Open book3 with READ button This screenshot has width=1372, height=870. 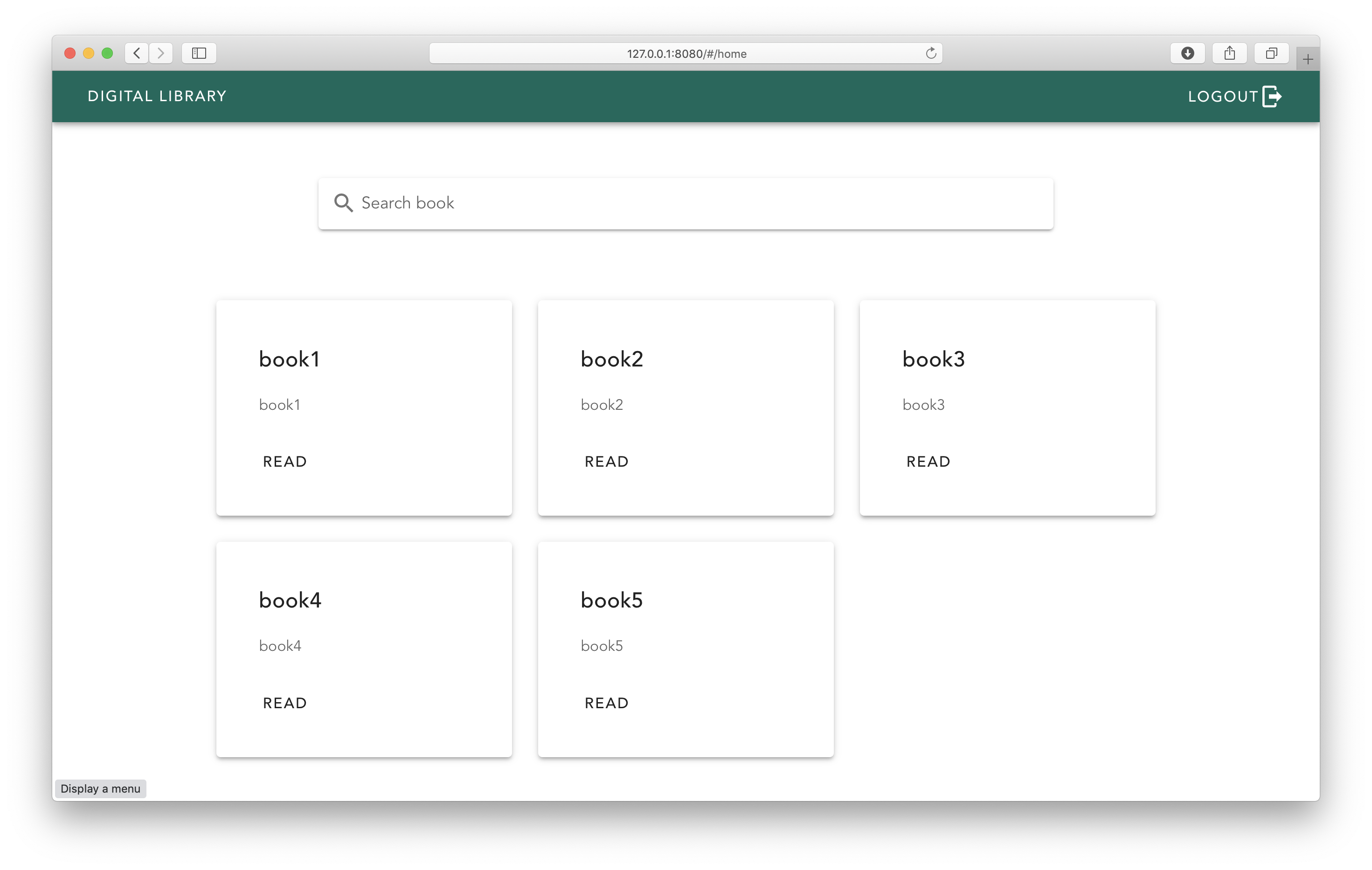click(928, 462)
